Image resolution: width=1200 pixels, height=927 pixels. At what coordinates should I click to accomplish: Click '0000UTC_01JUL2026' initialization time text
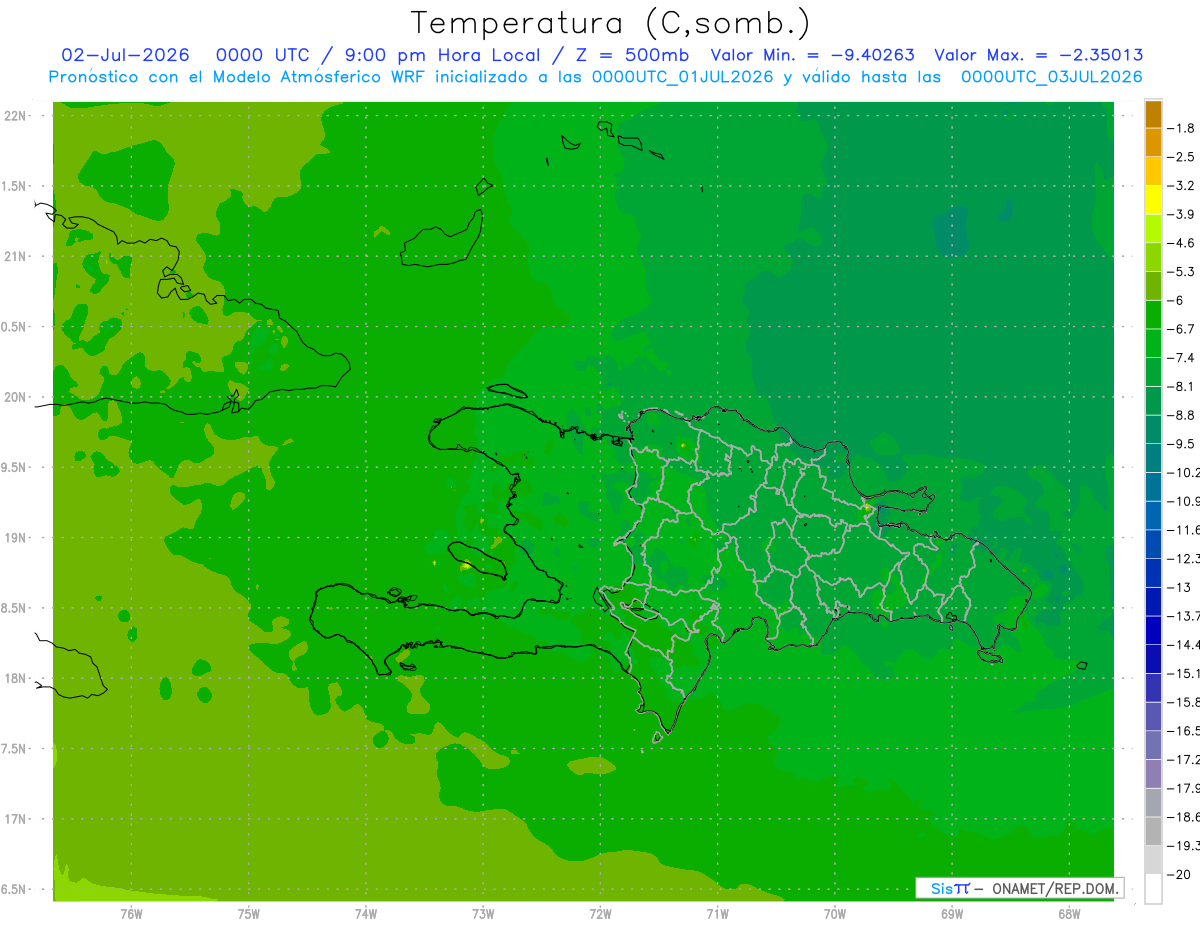pos(683,77)
